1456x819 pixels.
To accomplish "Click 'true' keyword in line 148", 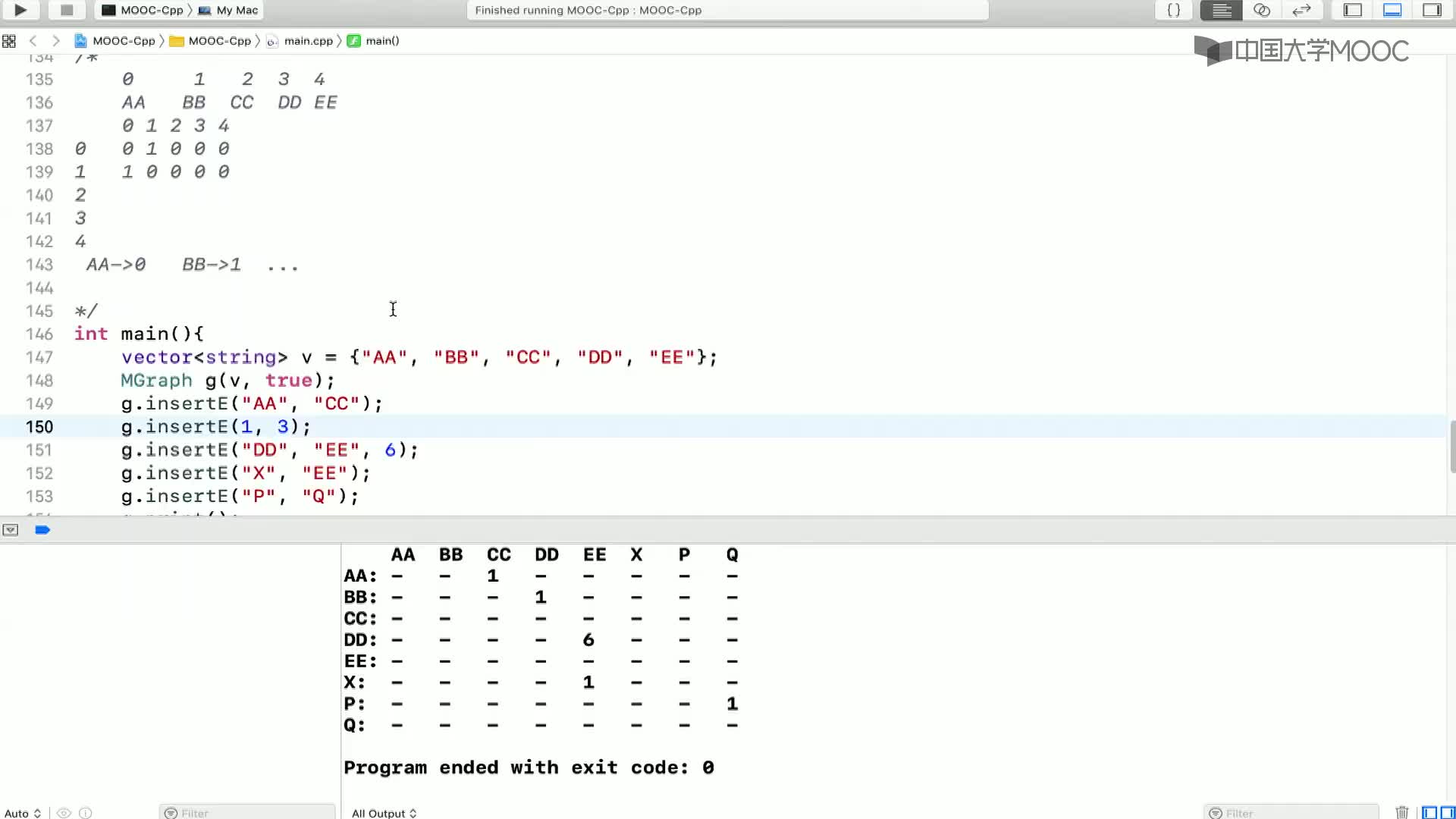I will pyautogui.click(x=288, y=381).
